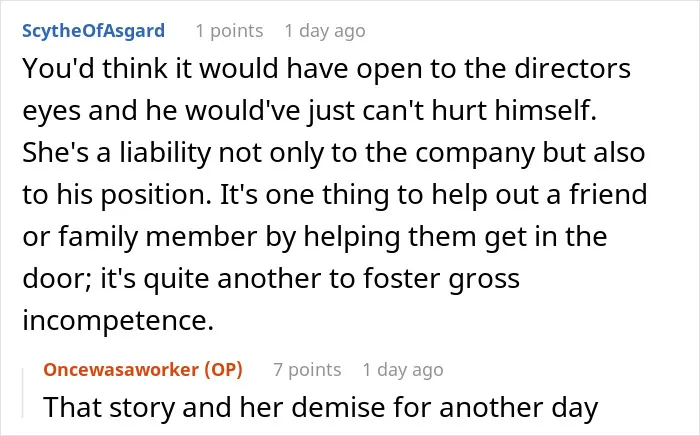Screen dimensions: 700x436
Task: Click the words 'foster gross' in the comment
Action: (x=442, y=279)
